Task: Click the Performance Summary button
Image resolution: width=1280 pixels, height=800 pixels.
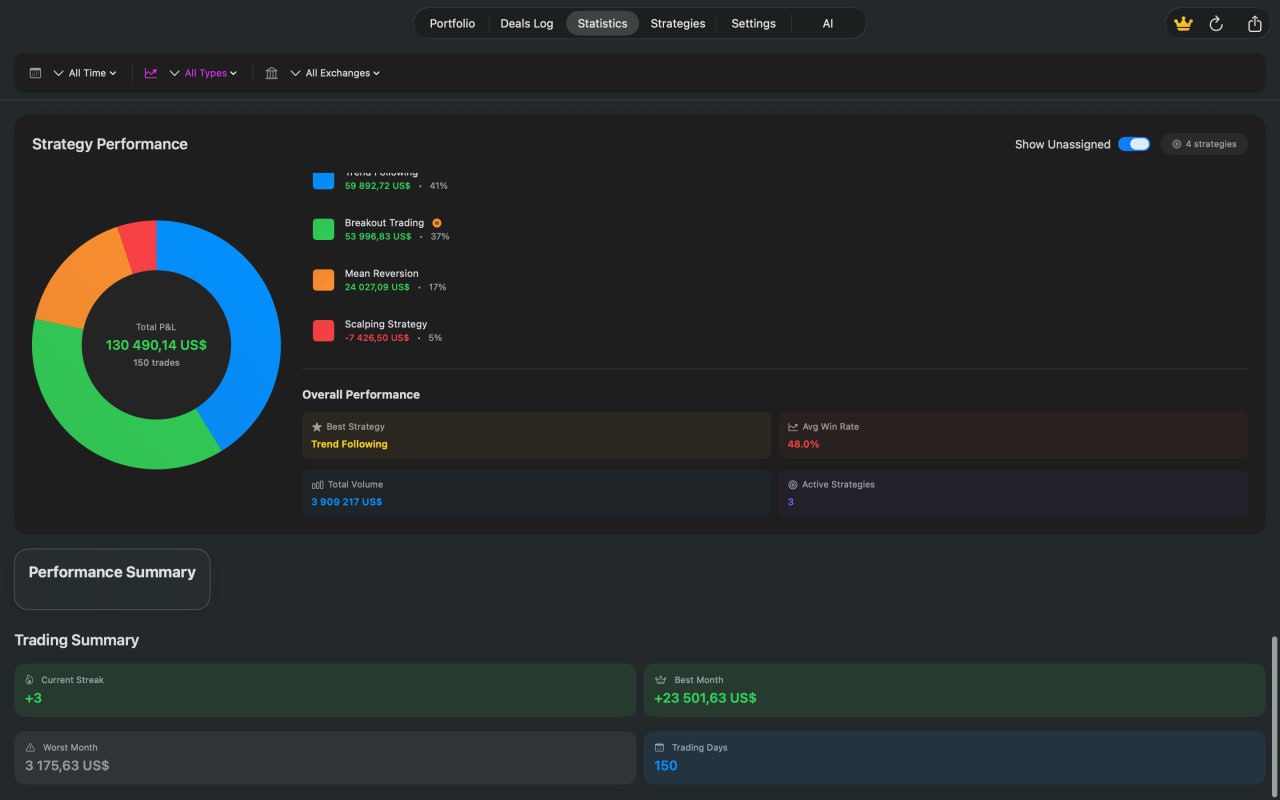Action: point(112,578)
